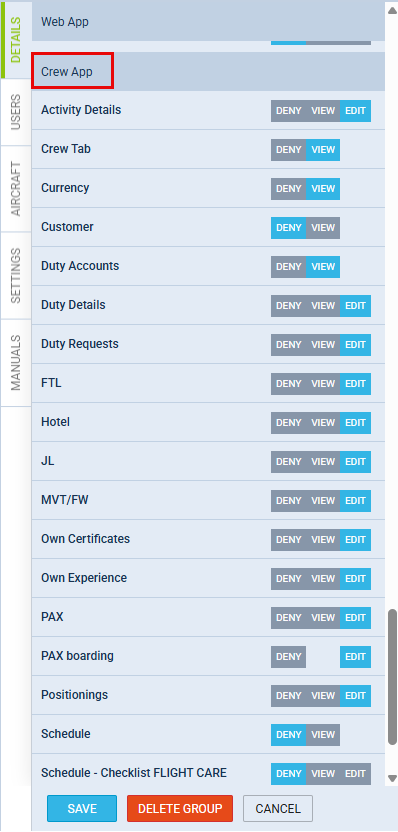The width and height of the screenshot is (398, 832).
Task: Click the scrollbar down arrow
Action: (393, 778)
